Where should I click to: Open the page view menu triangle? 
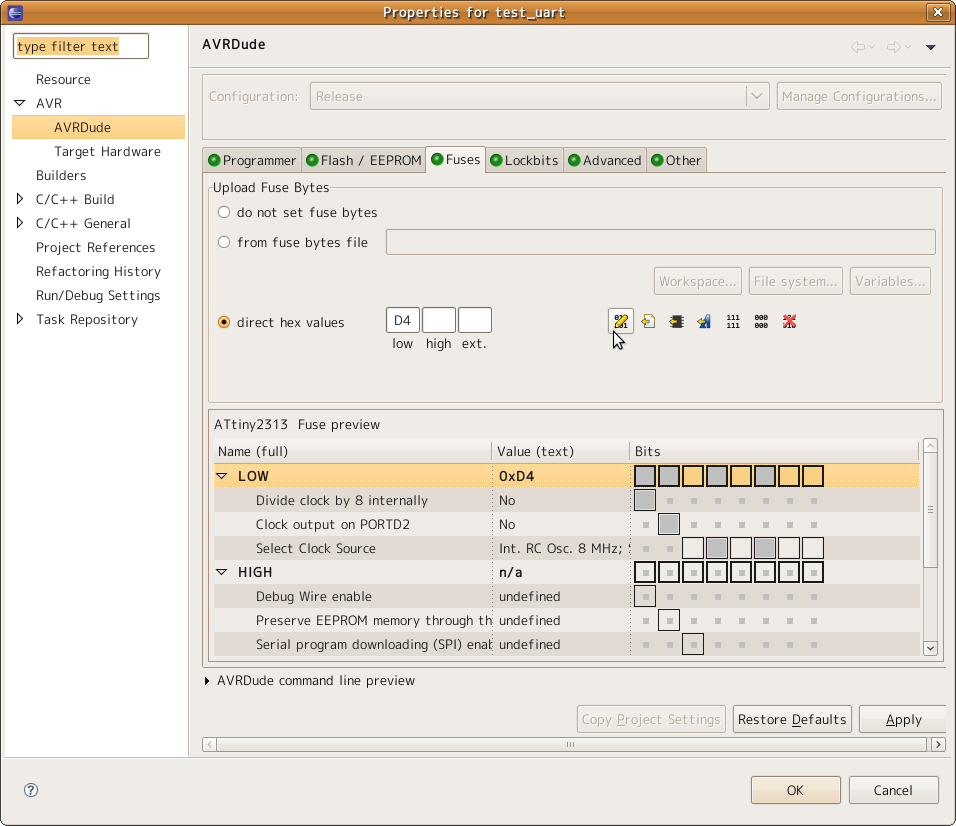click(x=931, y=47)
